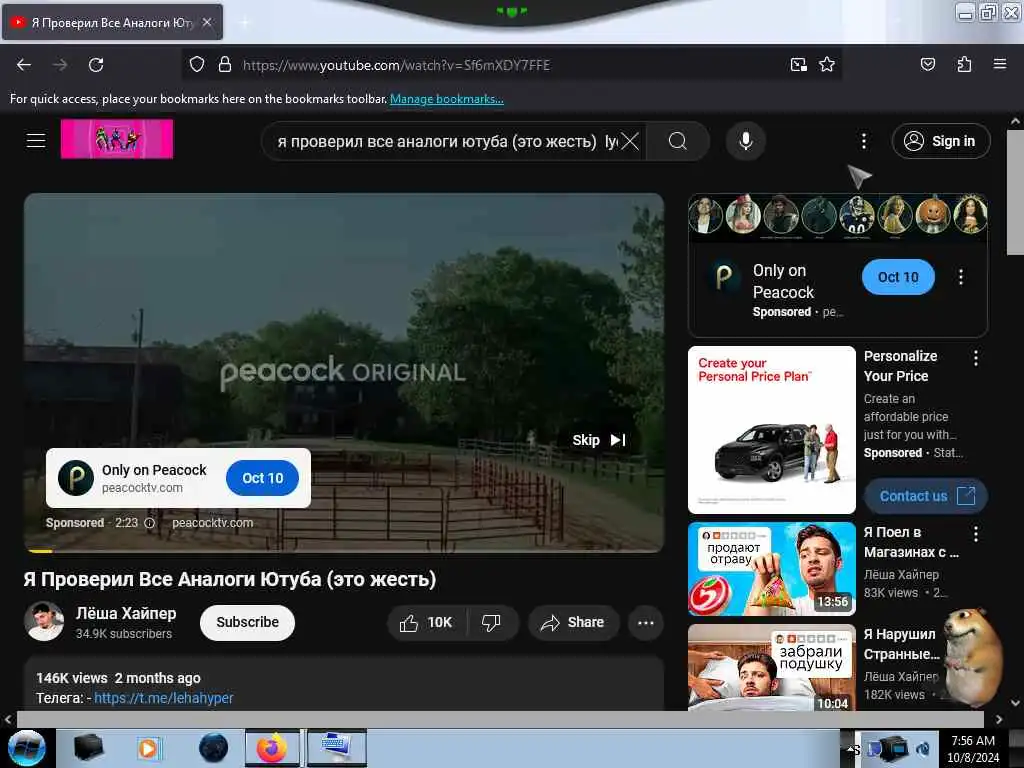This screenshot has height=768, width=1024.
Task: Open the tracking protection shield icon
Action: [x=197, y=65]
